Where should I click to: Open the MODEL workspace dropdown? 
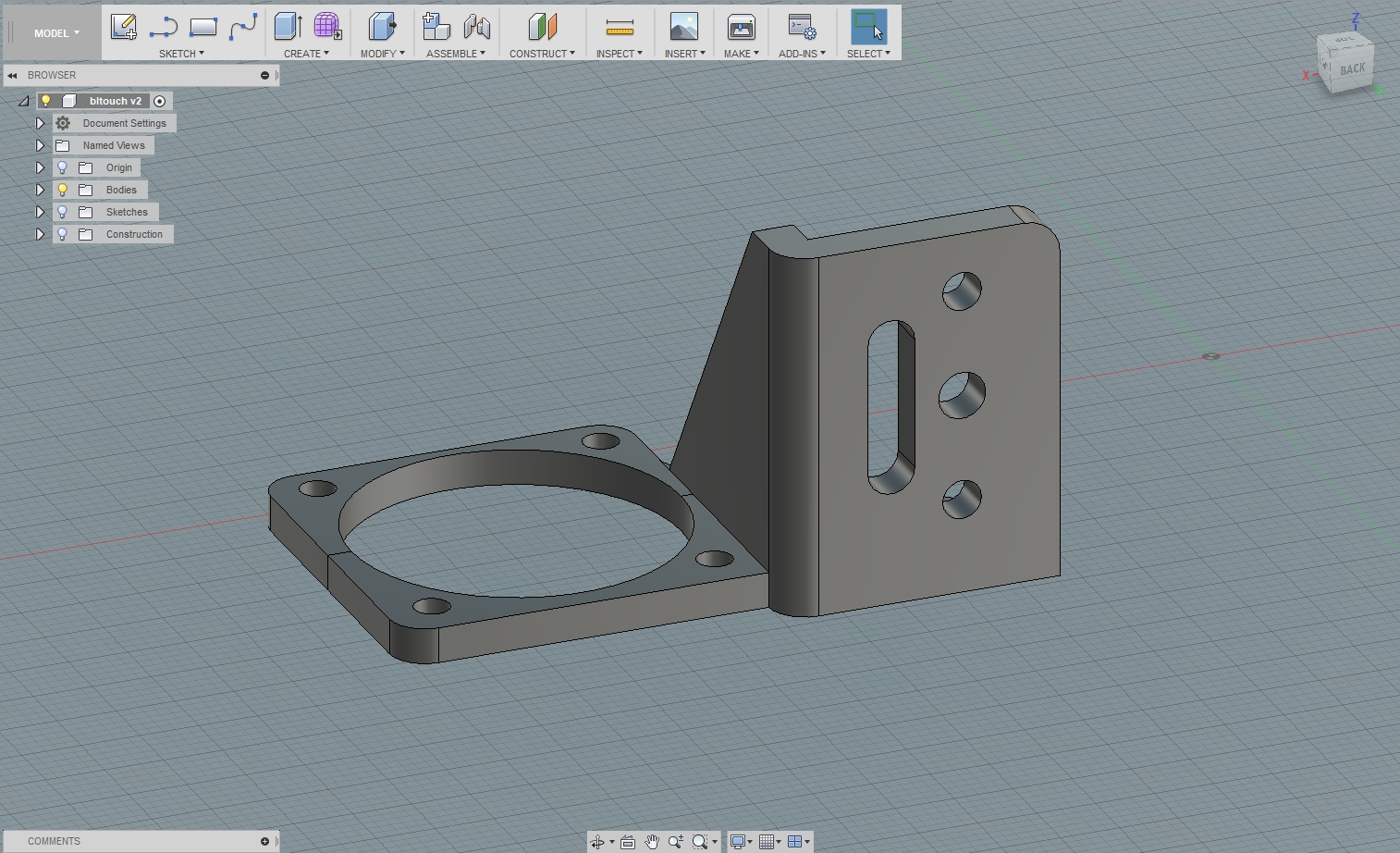click(x=56, y=33)
